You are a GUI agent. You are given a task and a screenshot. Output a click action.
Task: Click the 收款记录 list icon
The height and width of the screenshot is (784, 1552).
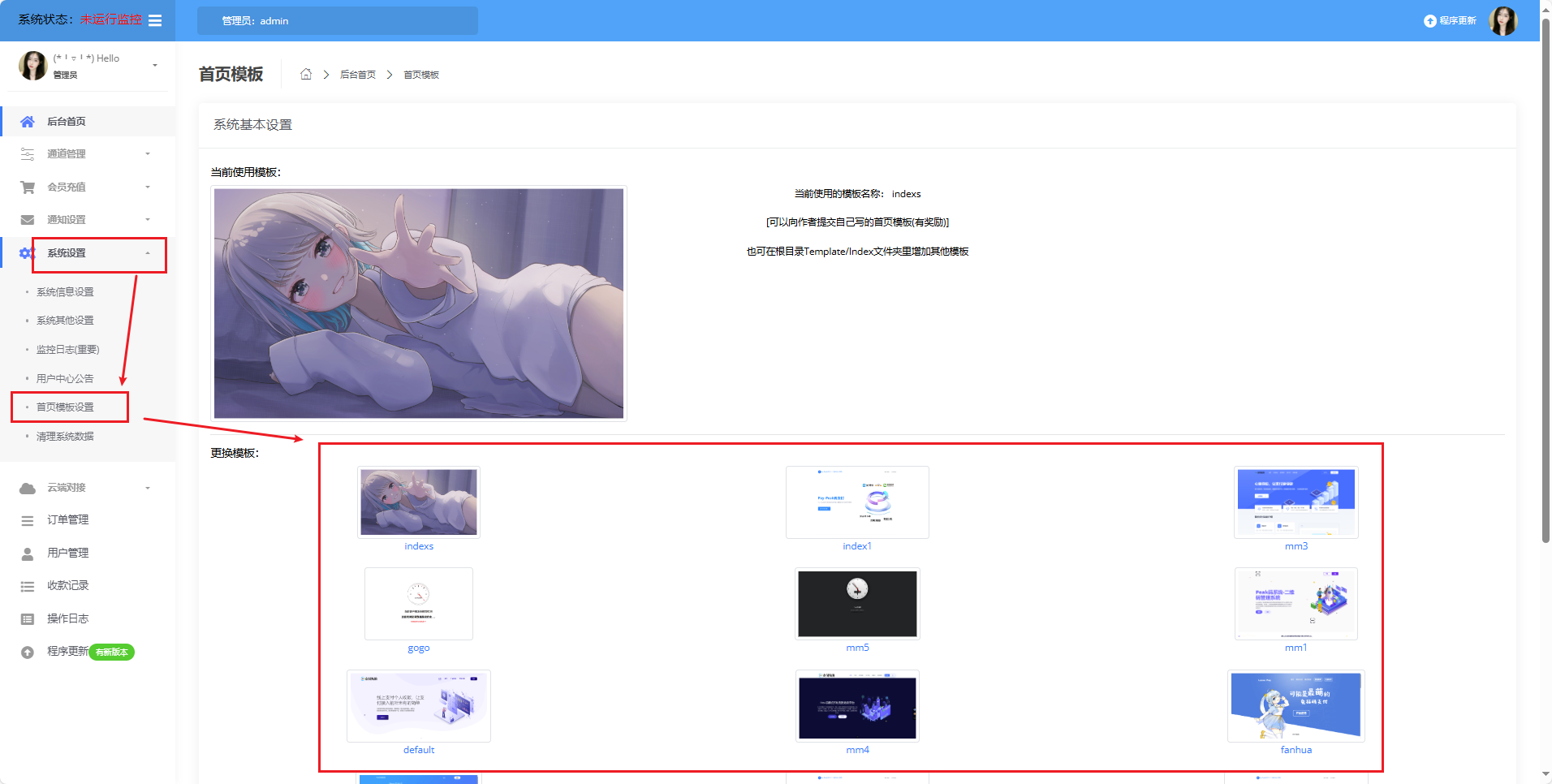[28, 586]
